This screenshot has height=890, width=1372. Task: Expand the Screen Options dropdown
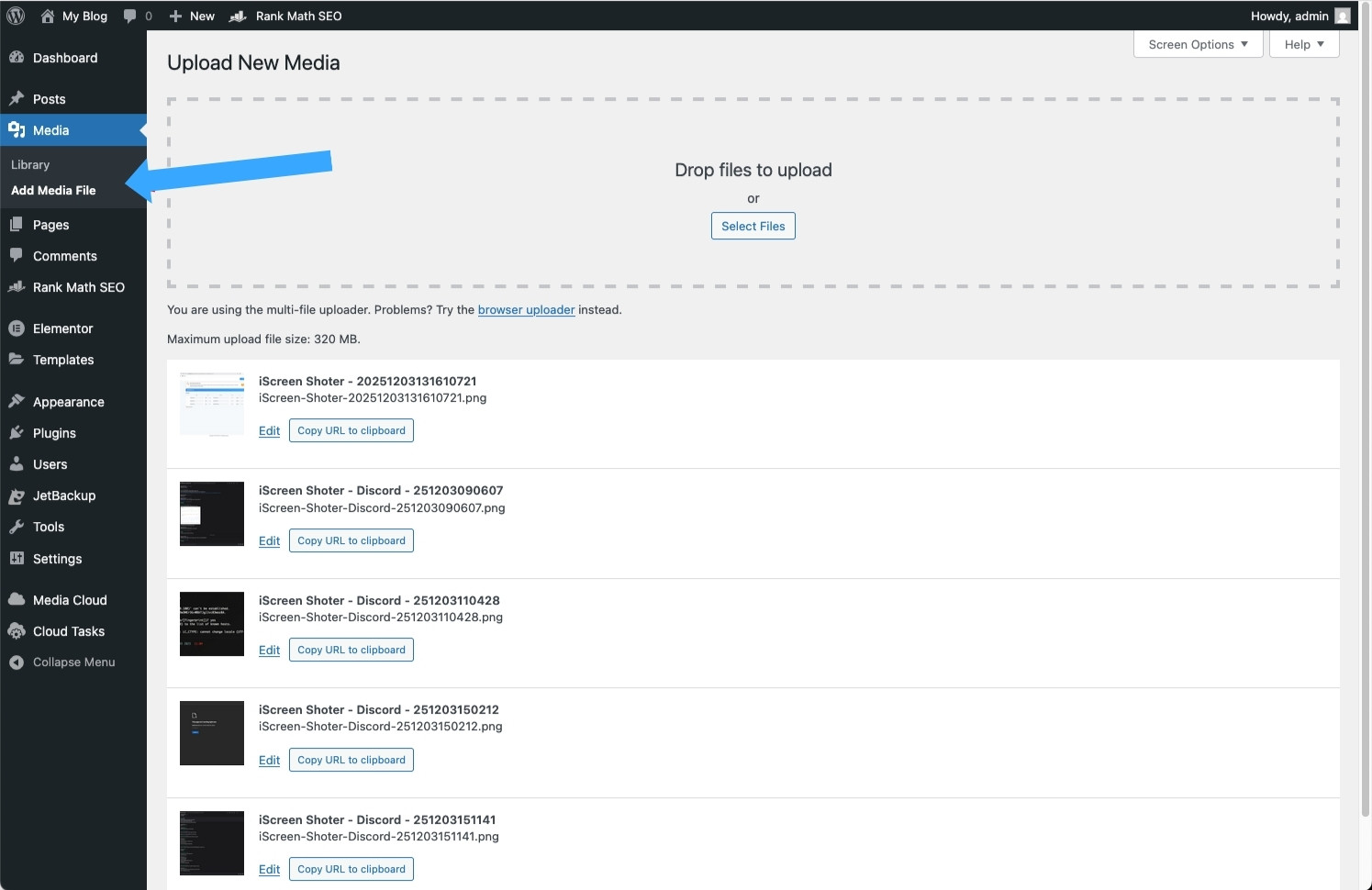[x=1198, y=44]
